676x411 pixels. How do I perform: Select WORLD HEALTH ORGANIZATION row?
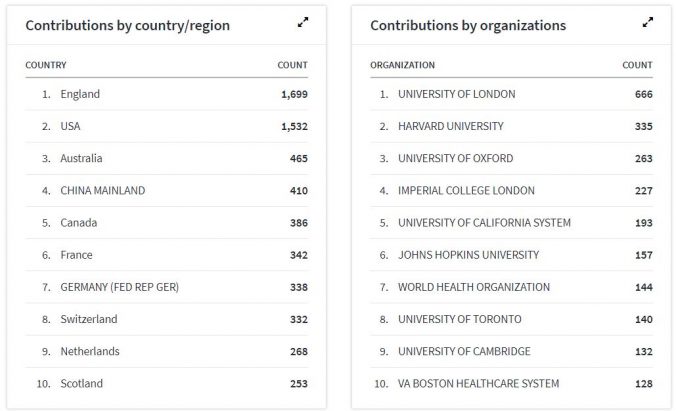[473, 287]
